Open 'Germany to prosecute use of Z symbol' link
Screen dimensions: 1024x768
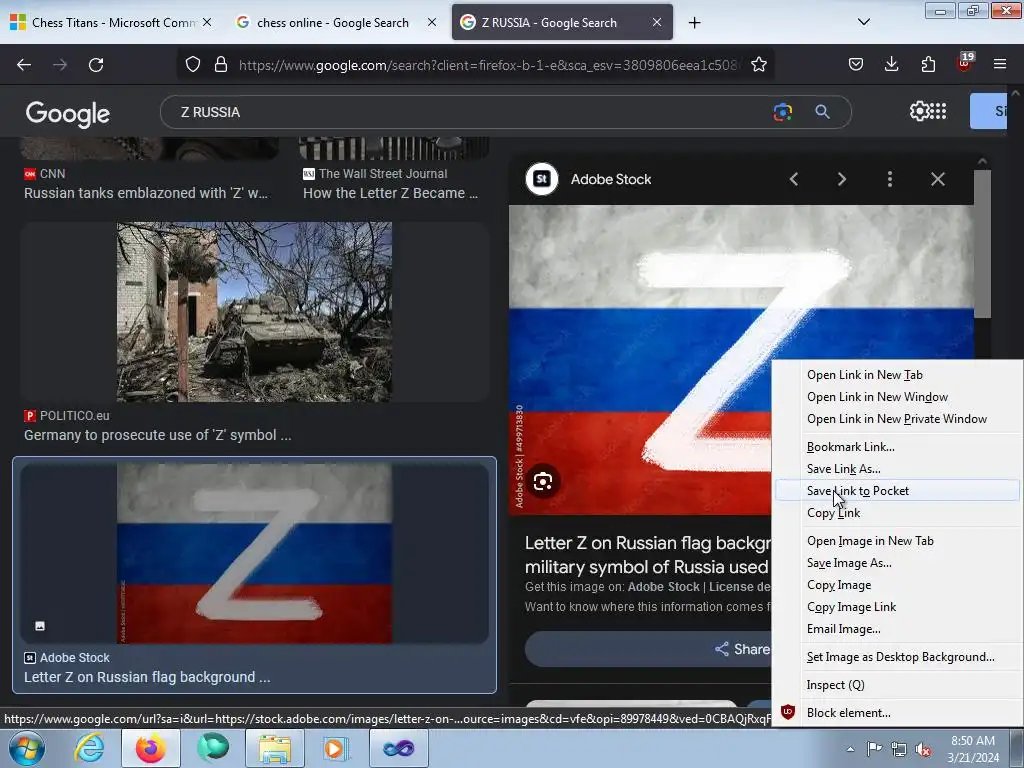(157, 435)
